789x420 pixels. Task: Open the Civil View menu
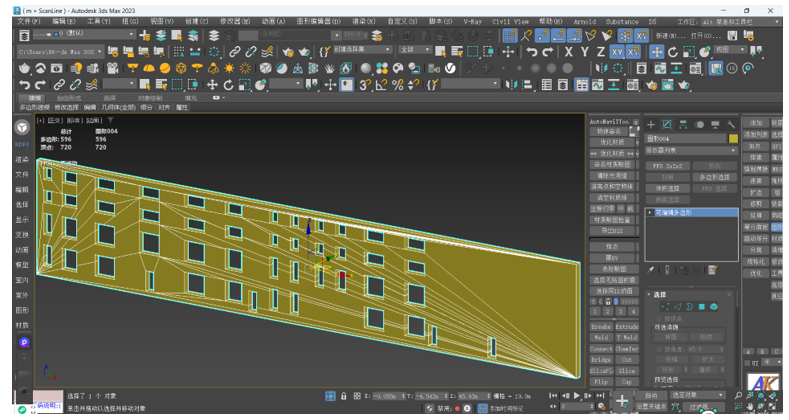[510, 20]
